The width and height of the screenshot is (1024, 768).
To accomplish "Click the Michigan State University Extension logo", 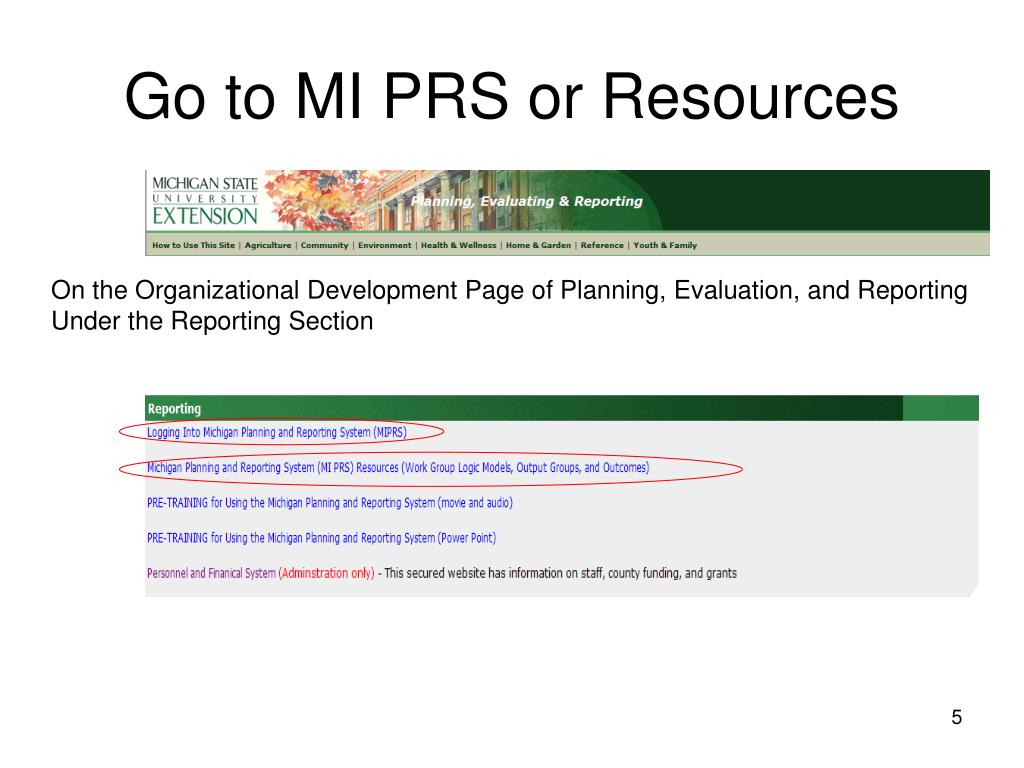I will coord(204,200).
